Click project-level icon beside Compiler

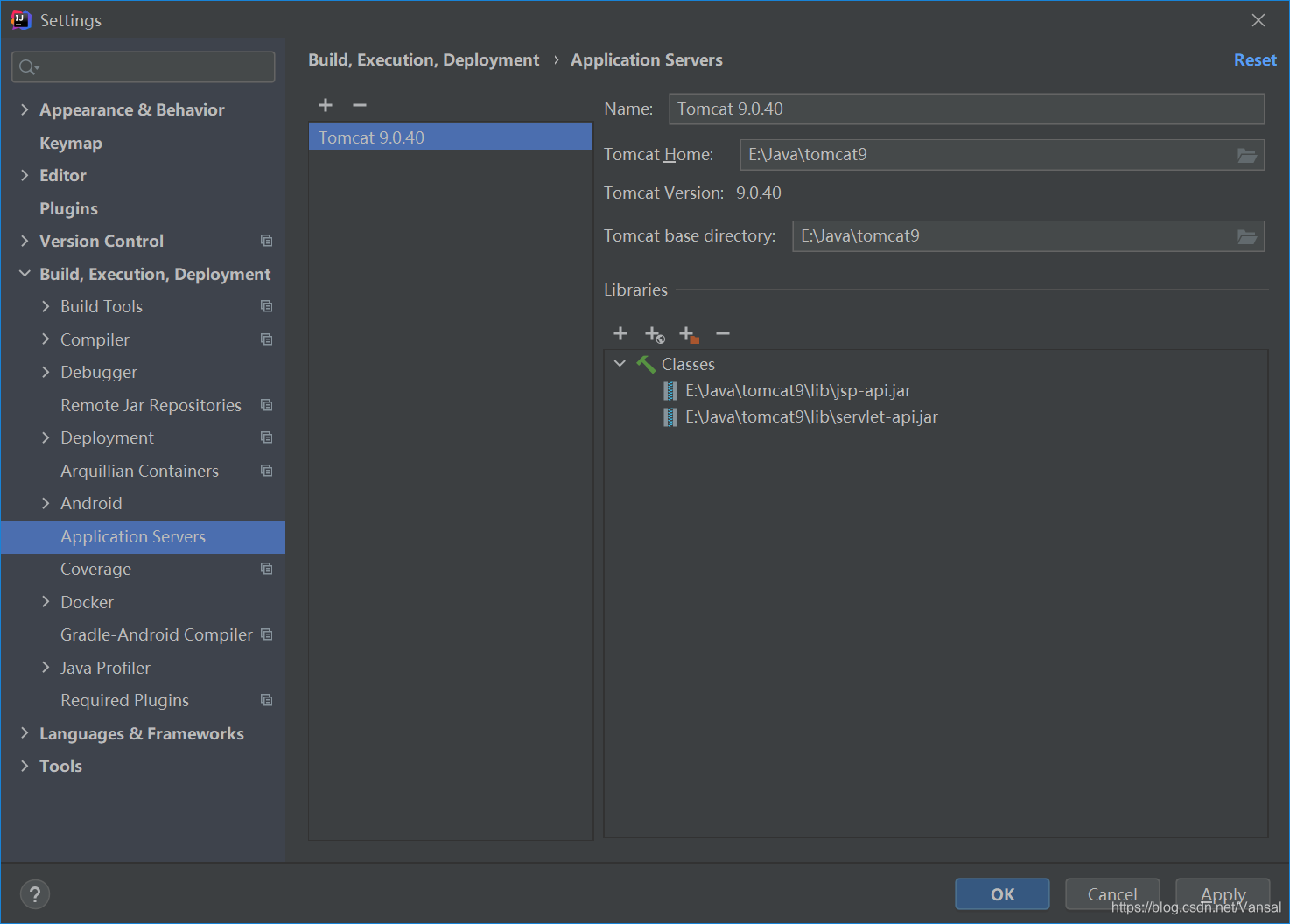pos(267,339)
